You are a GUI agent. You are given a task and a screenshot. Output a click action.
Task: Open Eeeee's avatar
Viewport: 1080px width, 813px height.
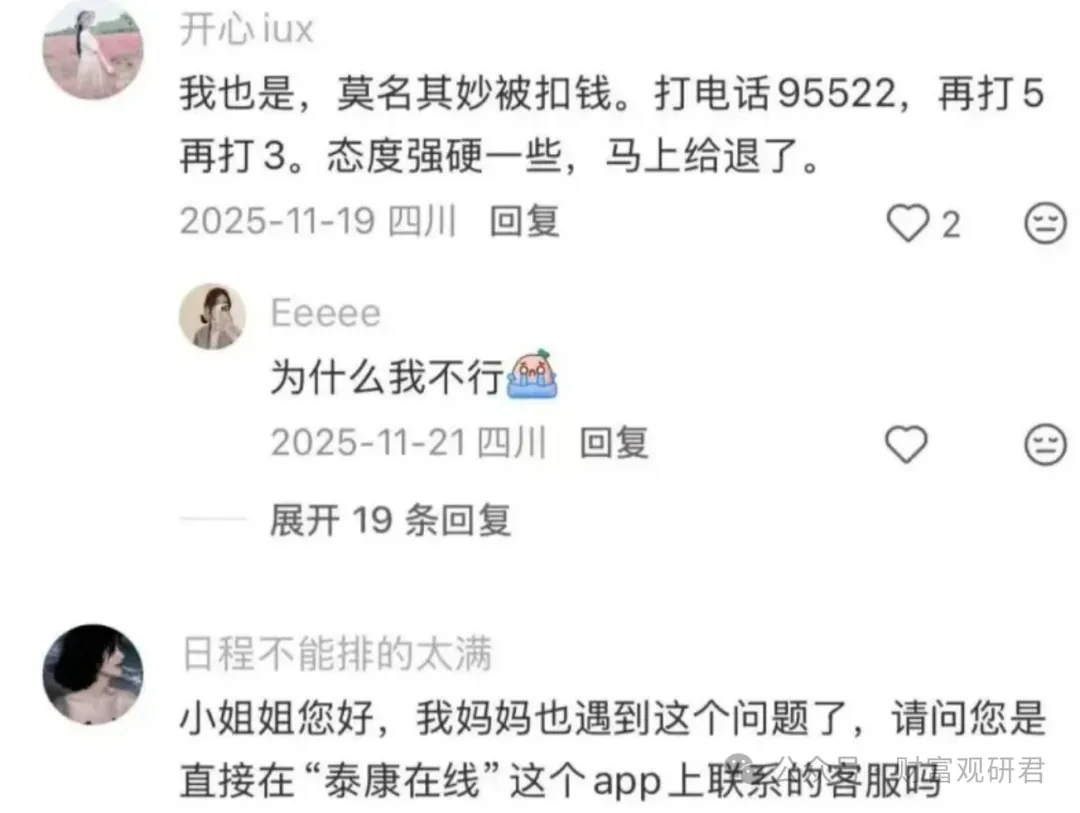[212, 316]
